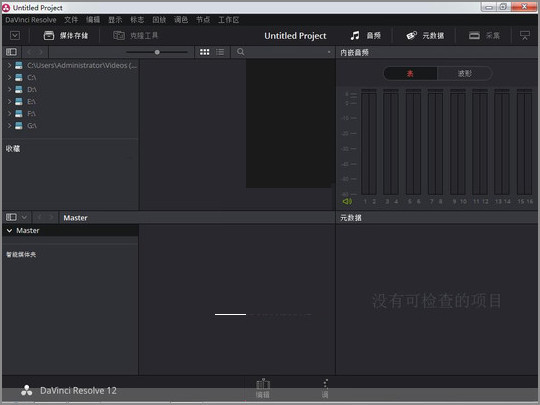Select the Master bin tree row

tap(70, 230)
